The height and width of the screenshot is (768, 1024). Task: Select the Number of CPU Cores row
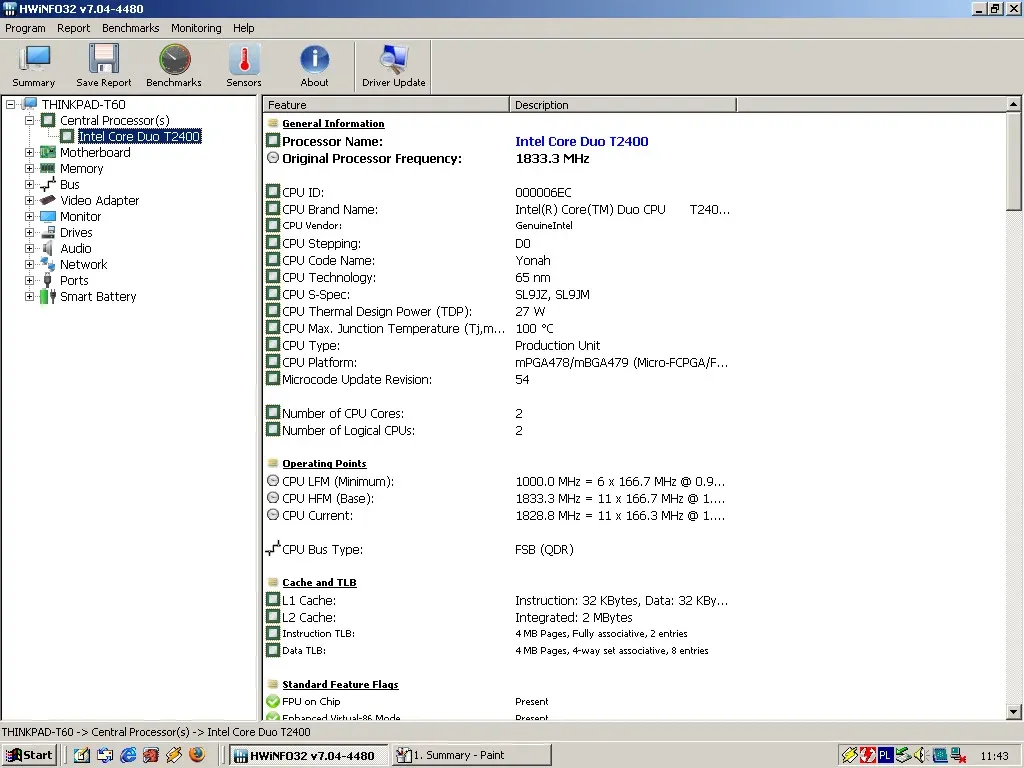tap(499, 413)
